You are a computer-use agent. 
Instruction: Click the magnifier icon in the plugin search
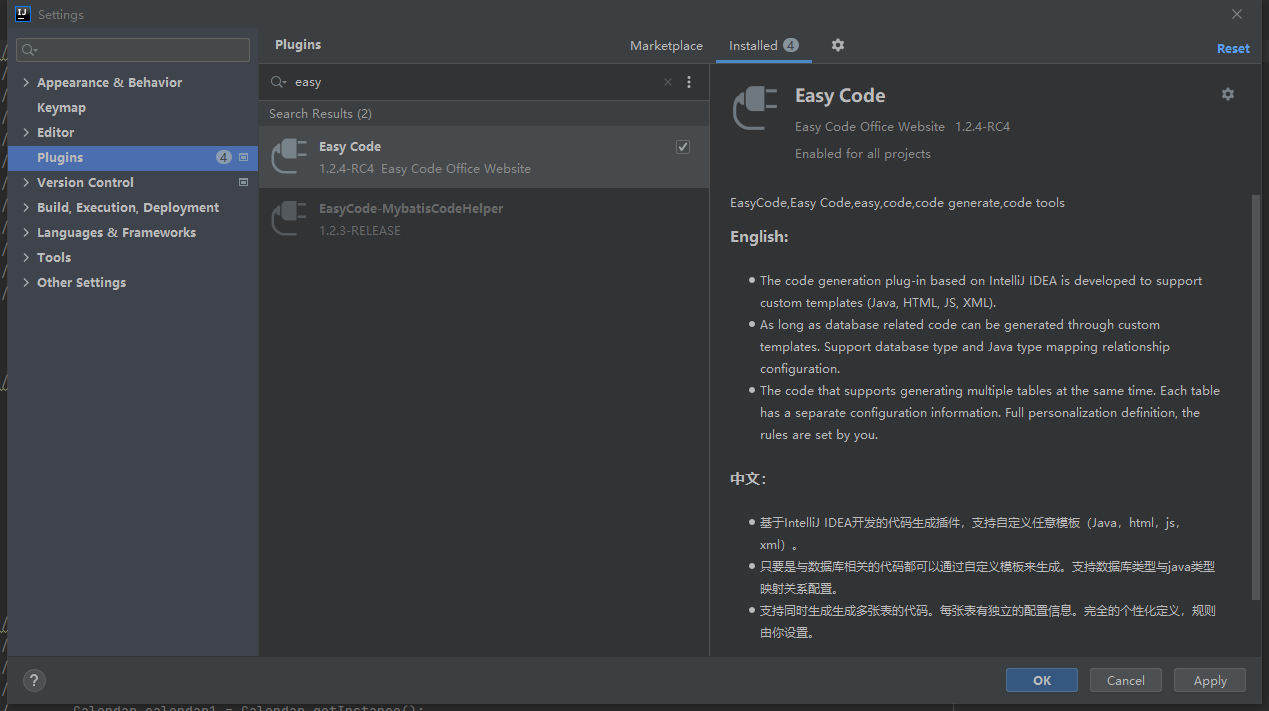coord(279,82)
